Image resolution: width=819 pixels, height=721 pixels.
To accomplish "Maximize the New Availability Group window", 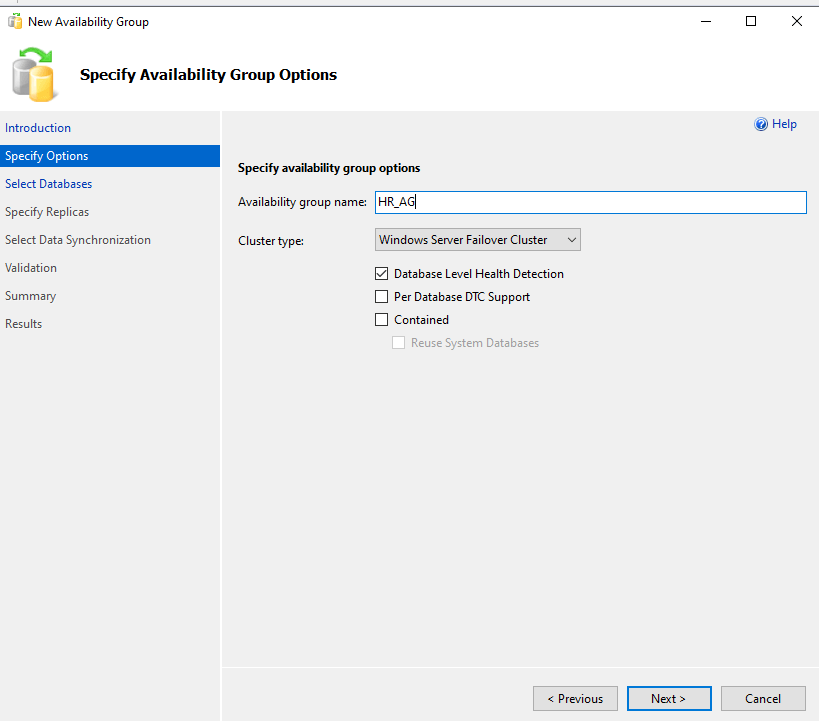I will pos(751,21).
